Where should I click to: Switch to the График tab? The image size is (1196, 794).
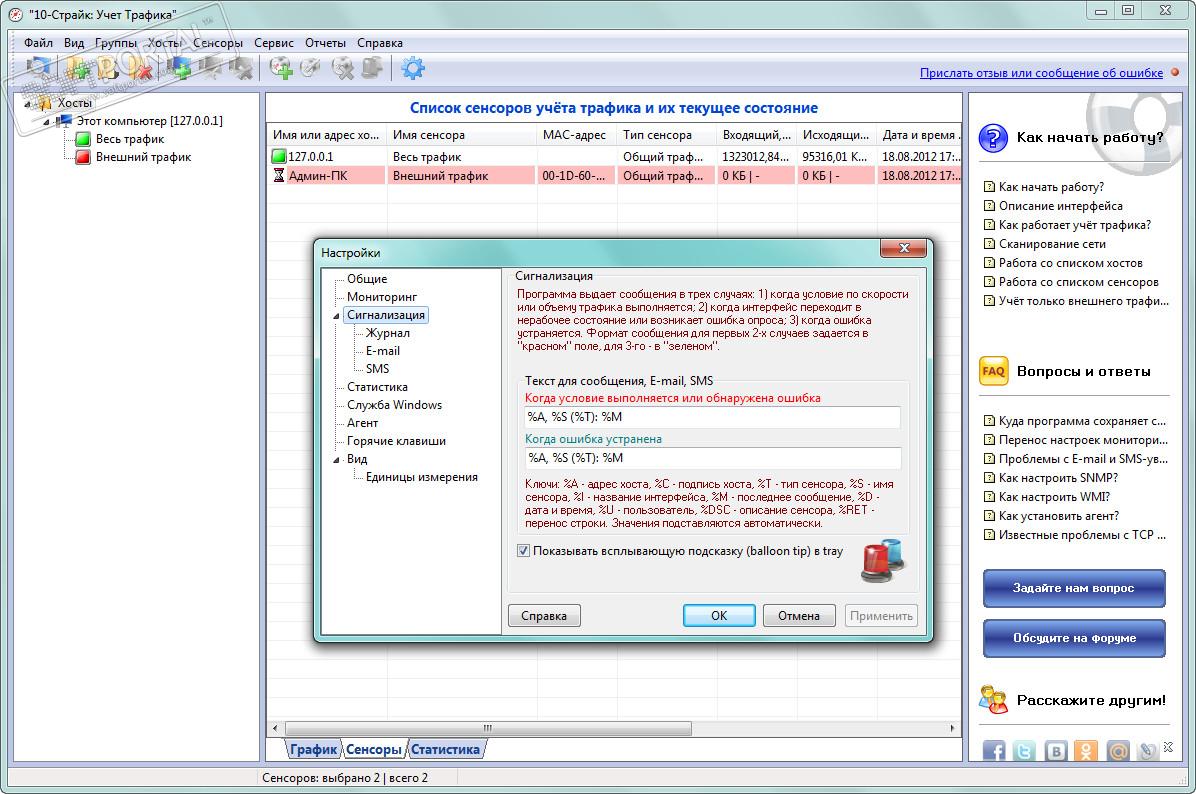pos(313,749)
